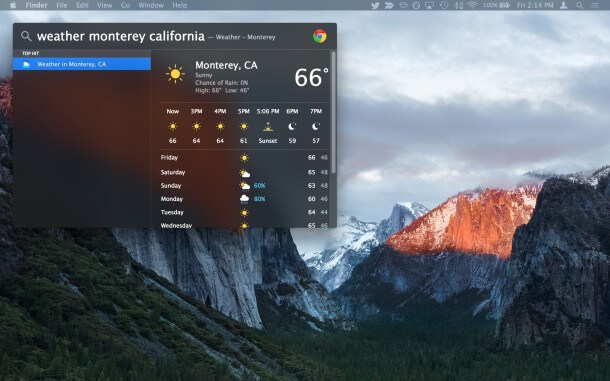Open the Wi-Fi status menu
This screenshot has width=610, height=381.
pos(472,5)
